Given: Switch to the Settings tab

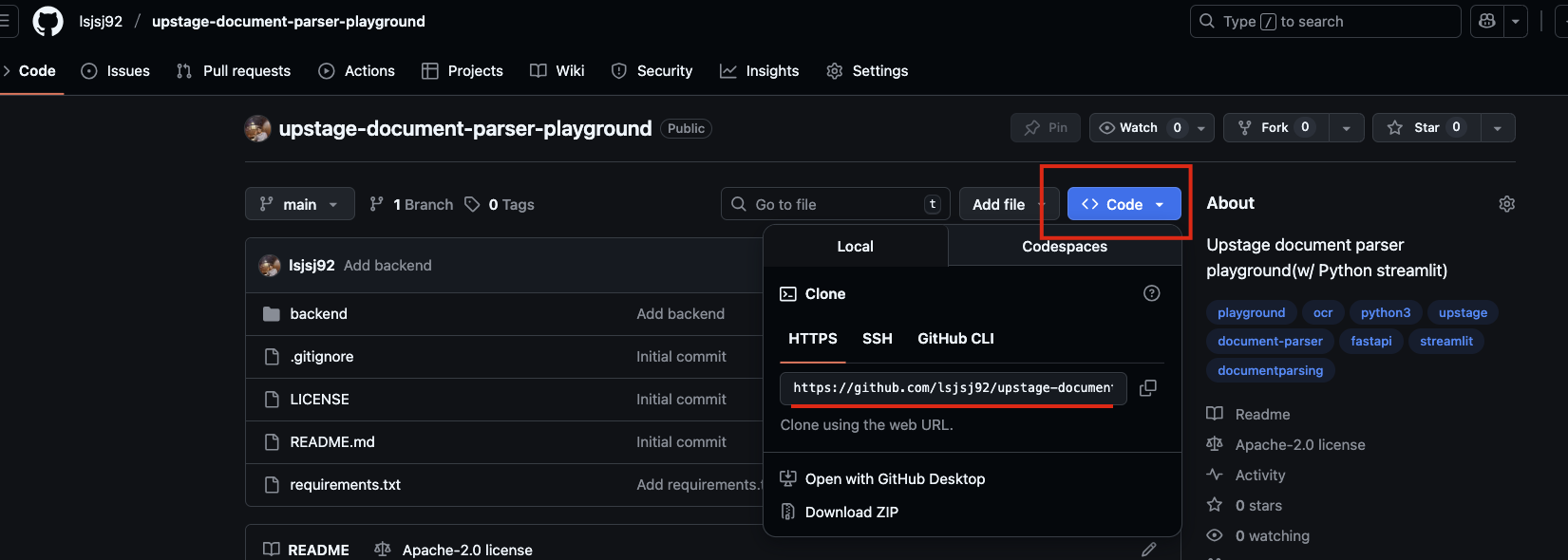Looking at the screenshot, I should pos(867,71).
